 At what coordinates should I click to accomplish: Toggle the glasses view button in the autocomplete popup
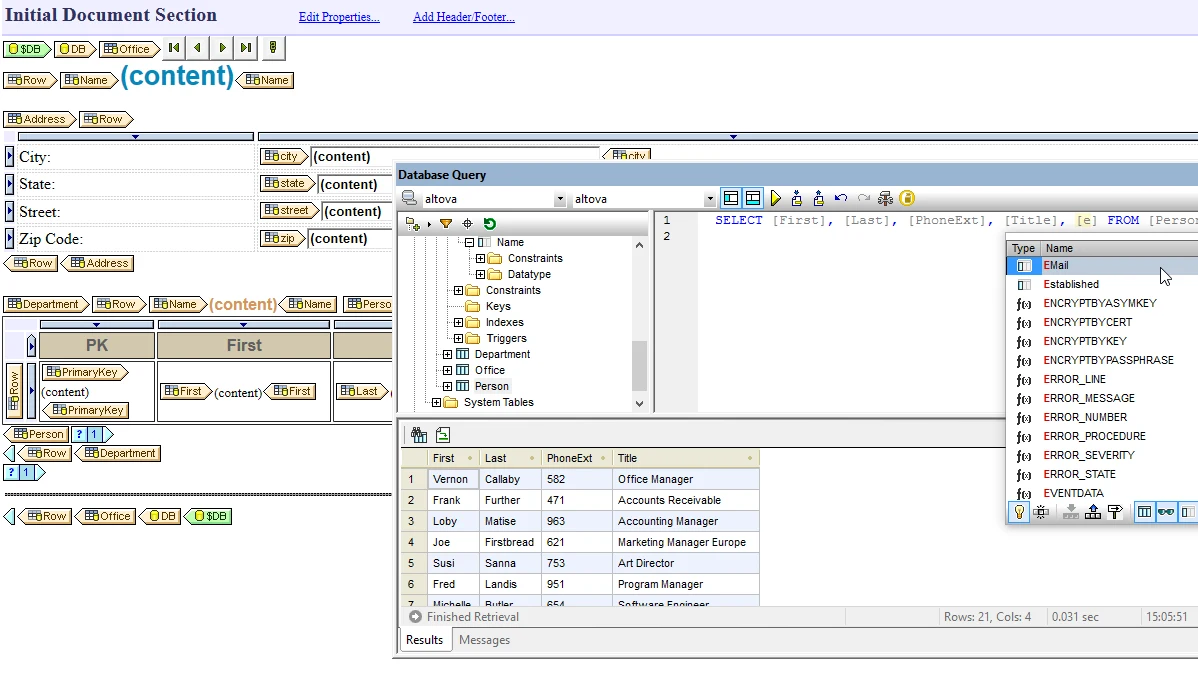pyautogui.click(x=1166, y=513)
